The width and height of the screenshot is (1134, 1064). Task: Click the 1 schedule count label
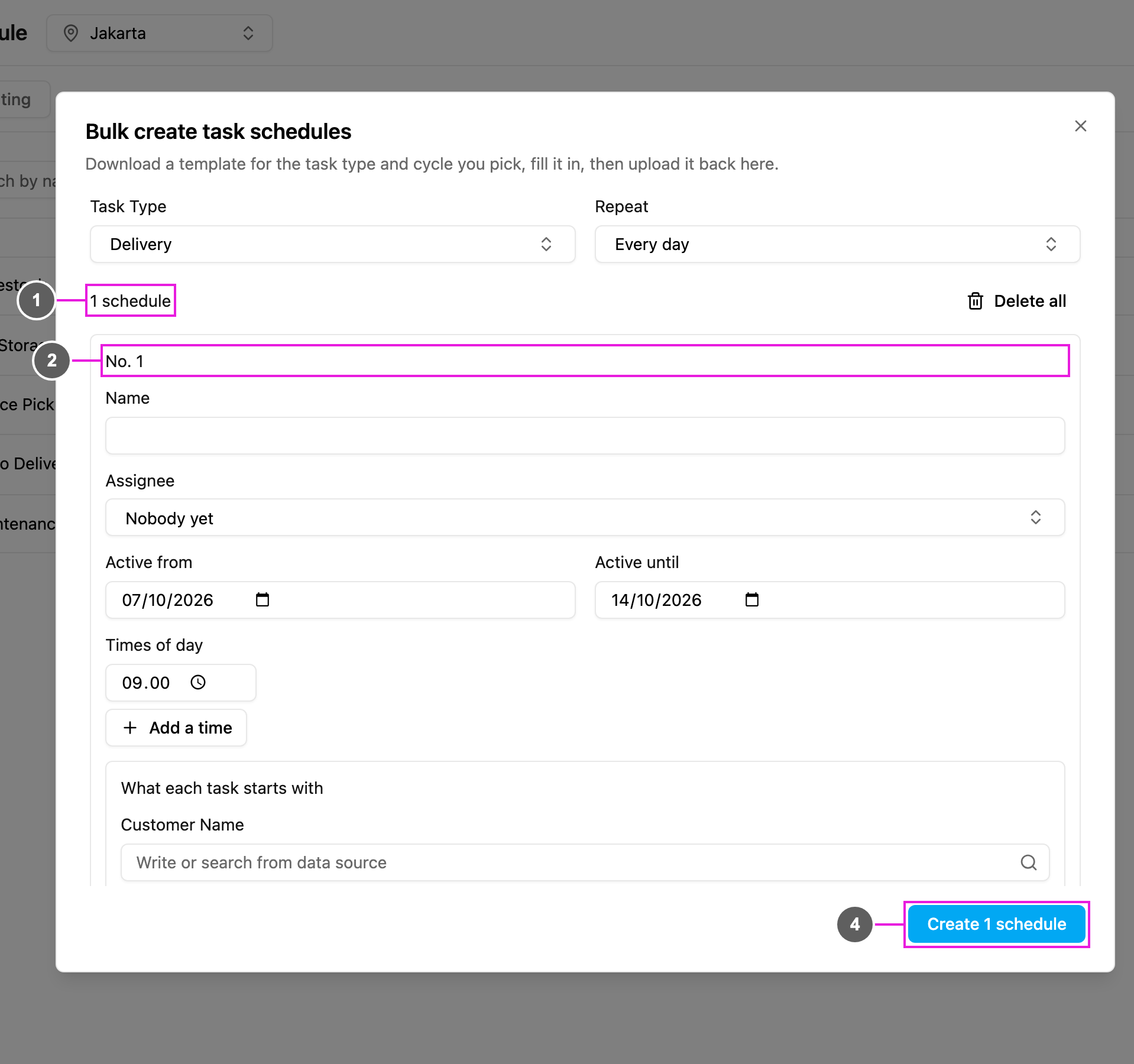click(131, 301)
